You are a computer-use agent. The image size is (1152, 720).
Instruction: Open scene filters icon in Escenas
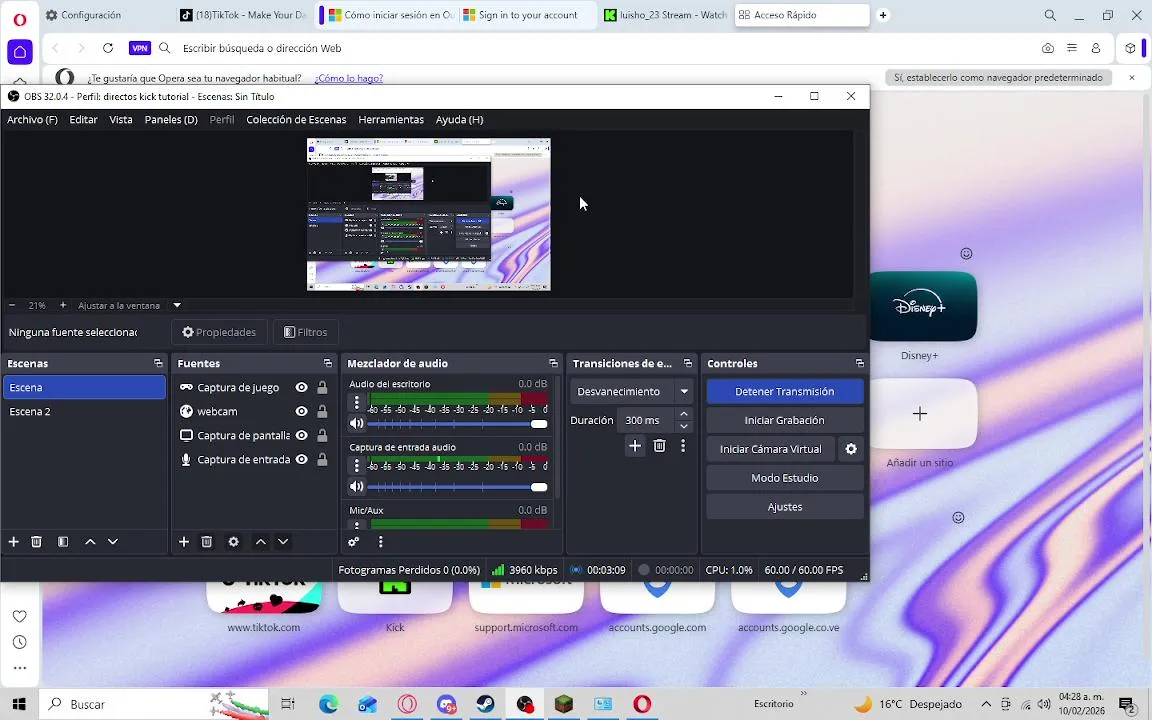(63, 541)
